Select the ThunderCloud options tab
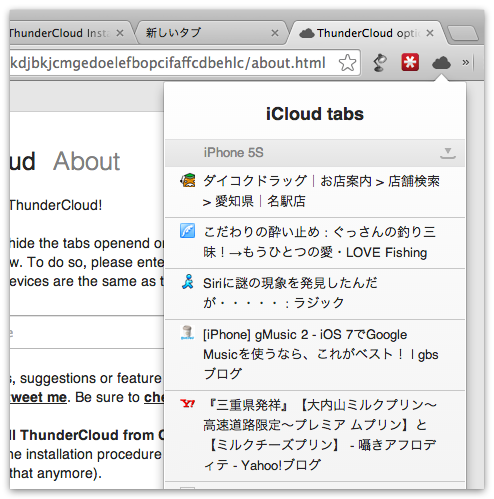The width and height of the screenshot is (494, 499). 367,33
